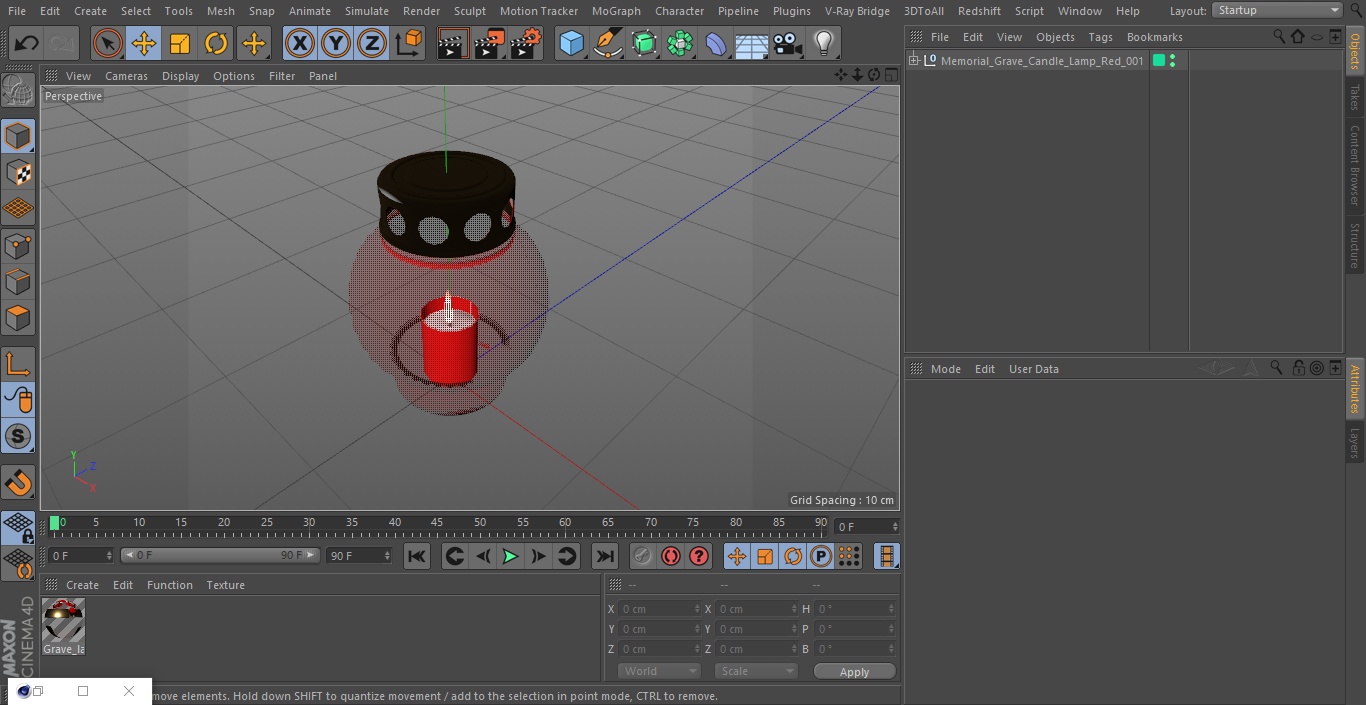This screenshot has height=705, width=1366.
Task: Click Render View clapperboard icon
Action: pos(453,43)
